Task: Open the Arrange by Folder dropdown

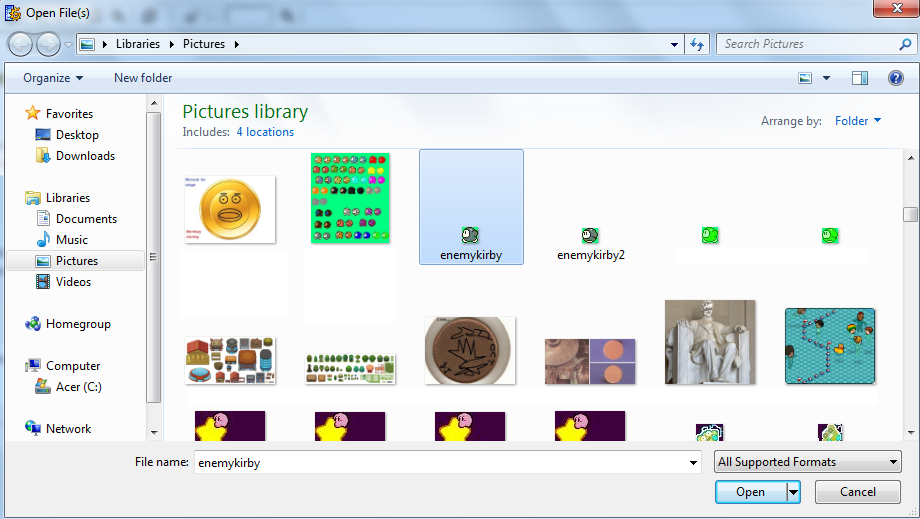Action: click(858, 121)
